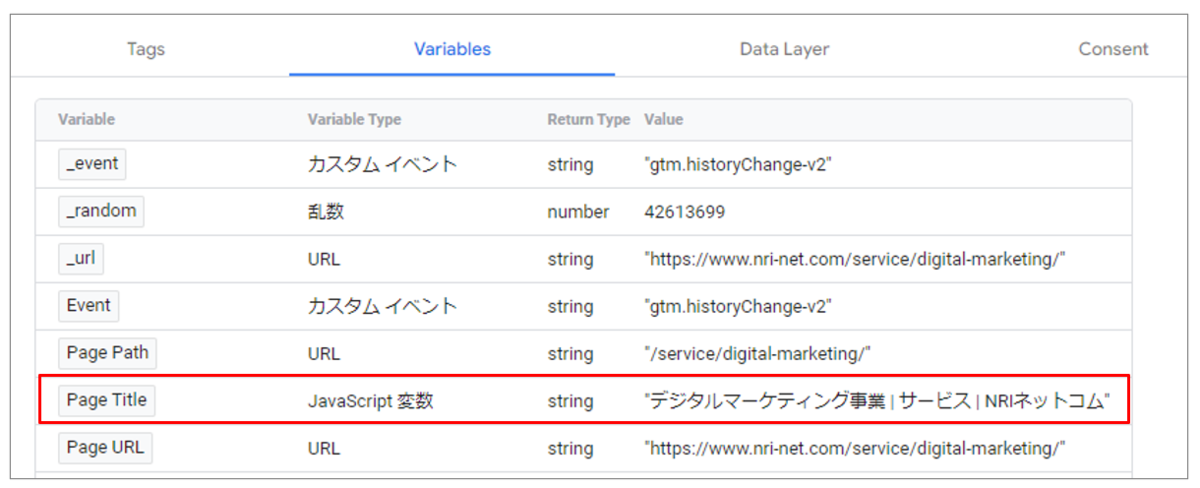Select the Variables tab
Image resolution: width=1200 pixels, height=488 pixels.
(x=452, y=49)
